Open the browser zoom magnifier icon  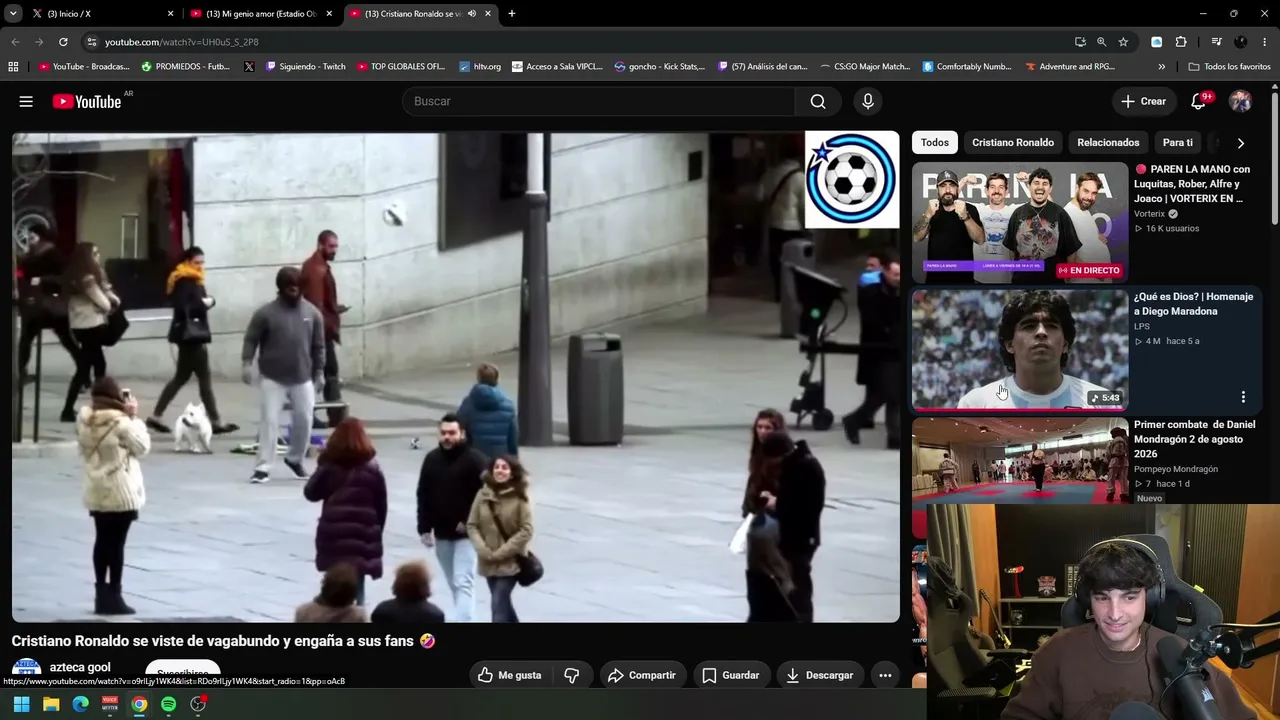tap(1101, 42)
